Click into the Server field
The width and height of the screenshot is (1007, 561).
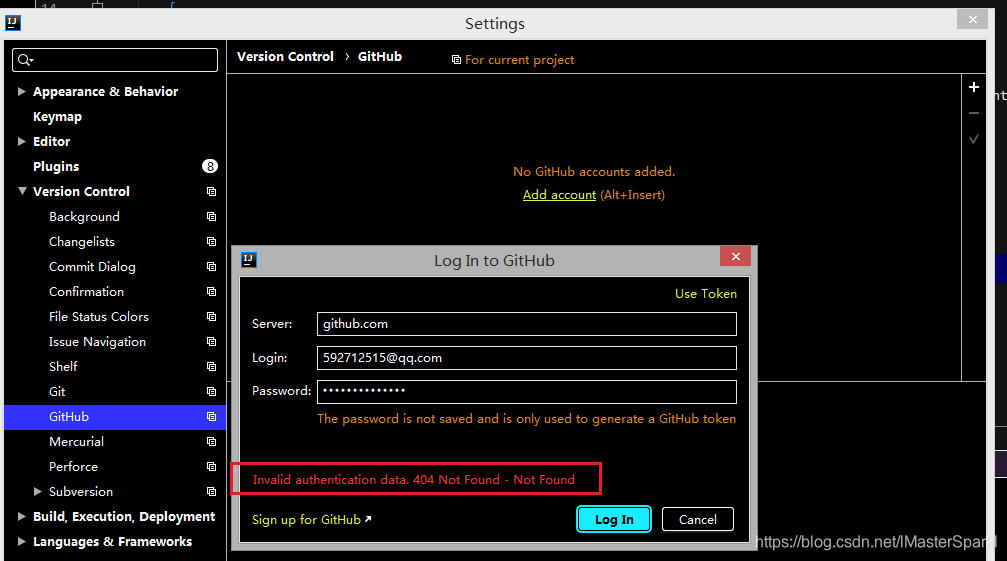tap(527, 324)
